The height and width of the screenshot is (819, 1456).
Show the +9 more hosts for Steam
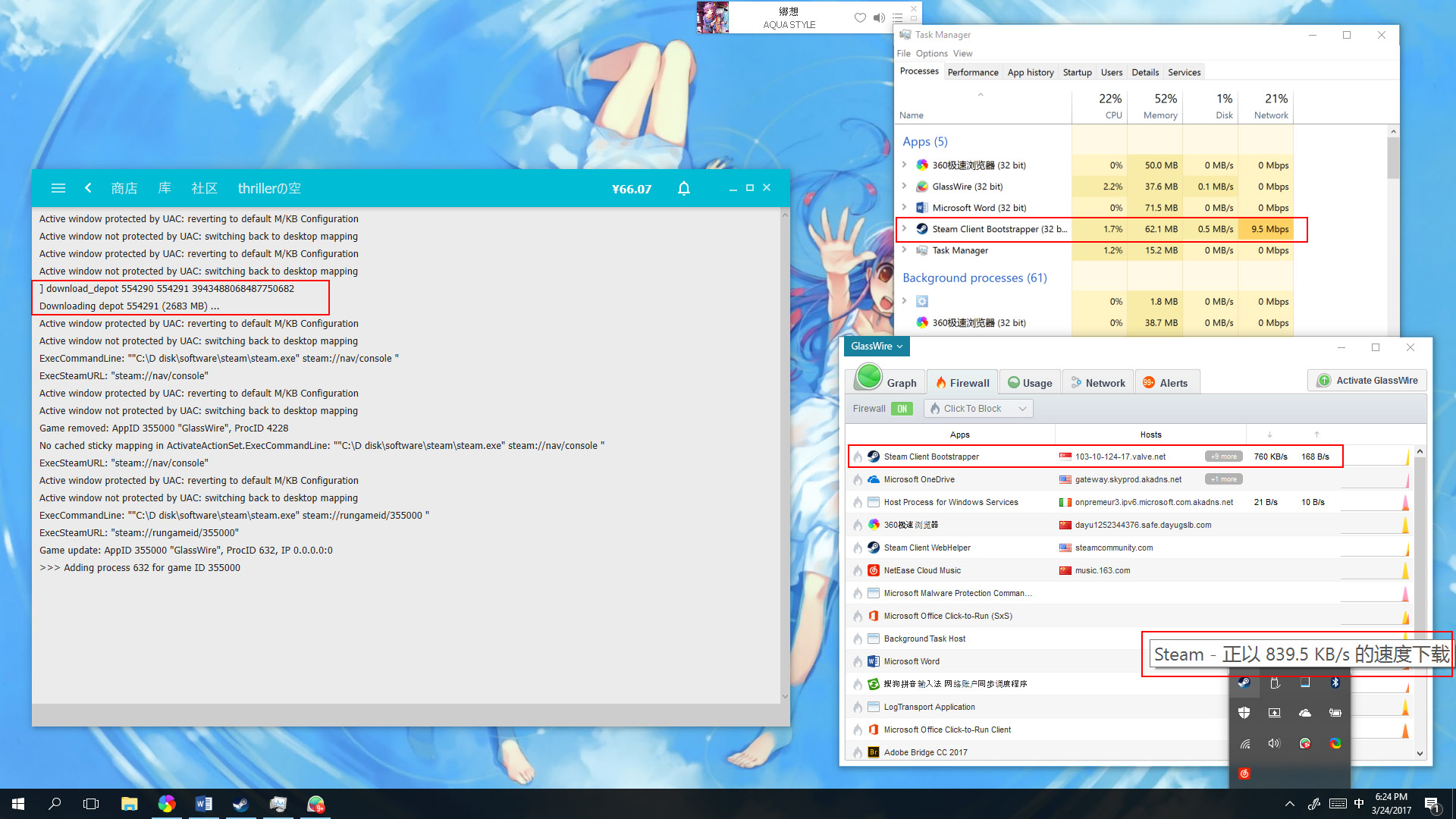pos(1223,457)
